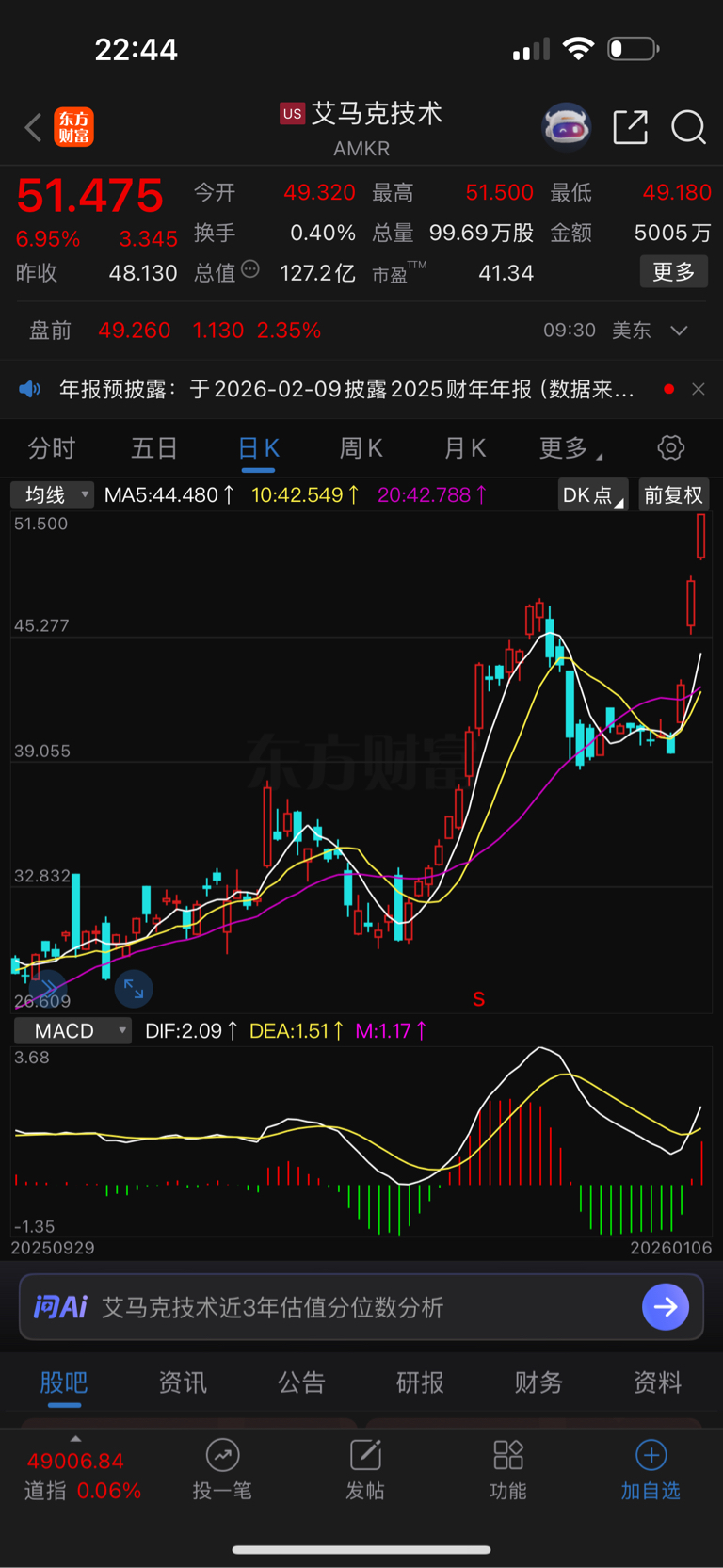The width and height of the screenshot is (723, 1568).
Task: Select the 周K chart tab
Action: (x=361, y=448)
